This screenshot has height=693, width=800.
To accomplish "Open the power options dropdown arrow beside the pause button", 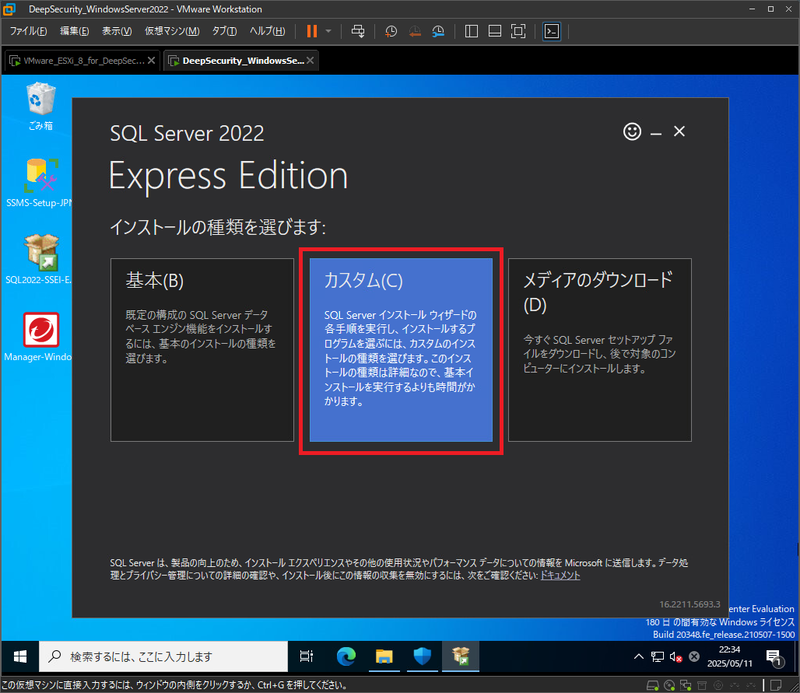I will tap(328, 31).
